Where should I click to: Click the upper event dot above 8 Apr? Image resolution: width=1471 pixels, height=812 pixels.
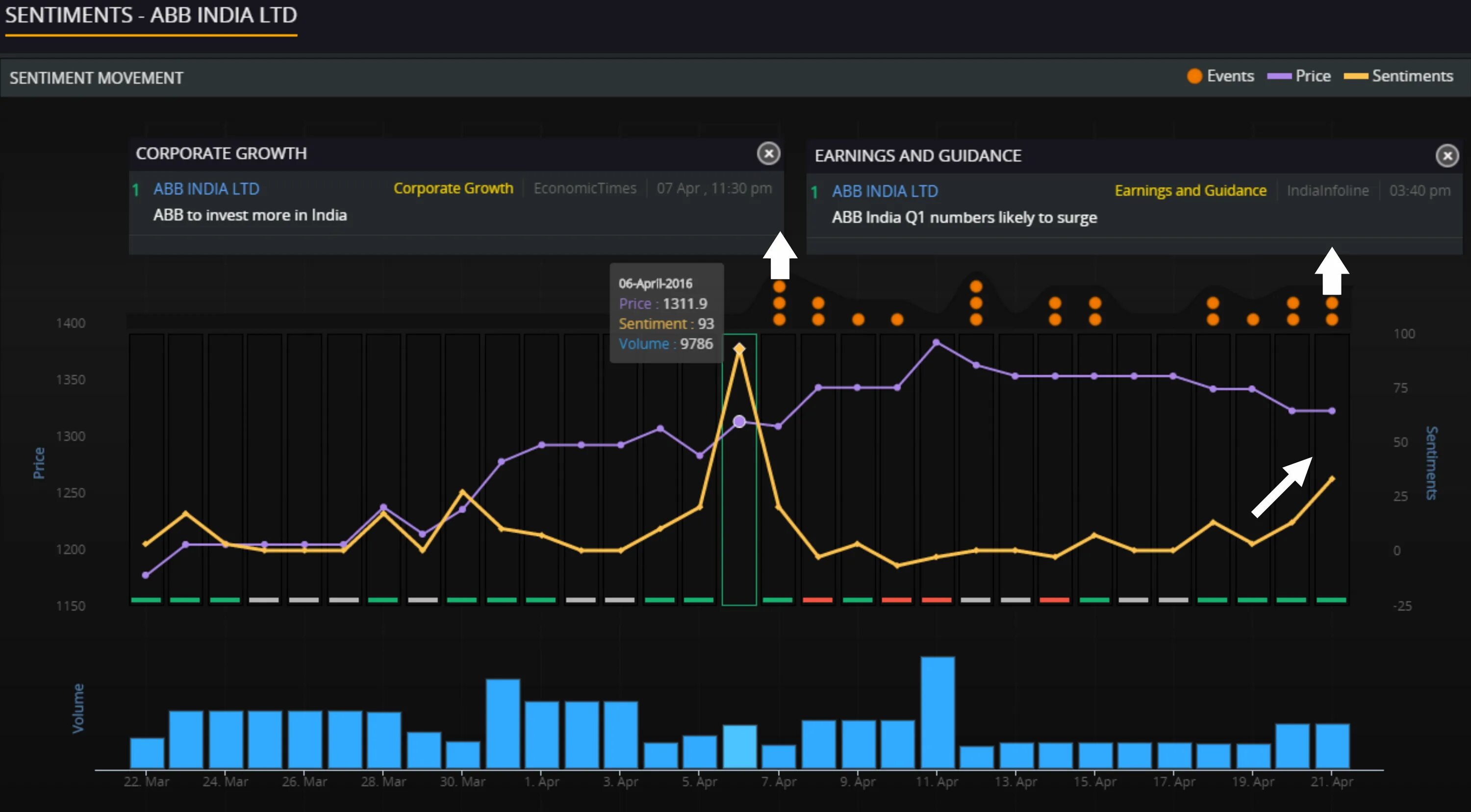818,303
